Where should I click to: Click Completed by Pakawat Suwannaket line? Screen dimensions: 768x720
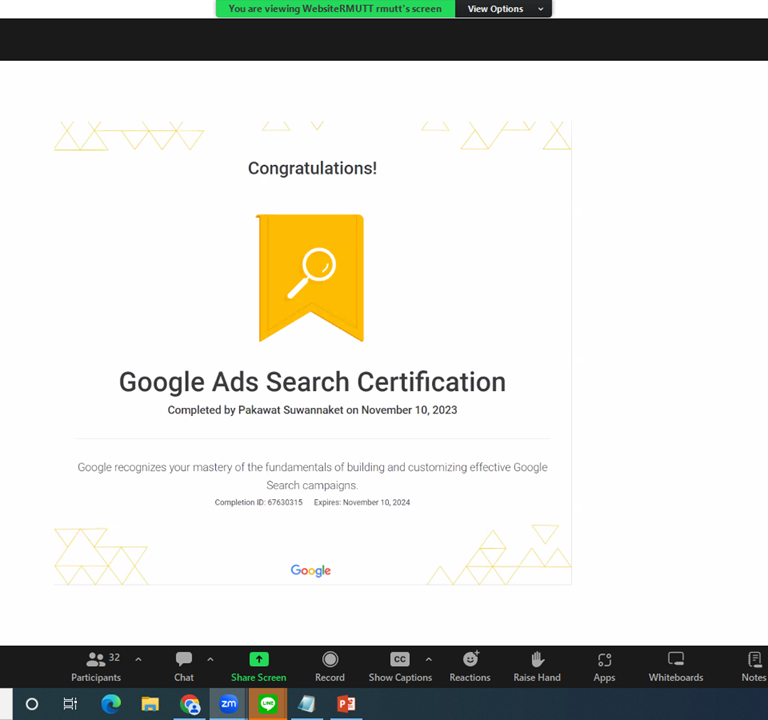(312, 410)
